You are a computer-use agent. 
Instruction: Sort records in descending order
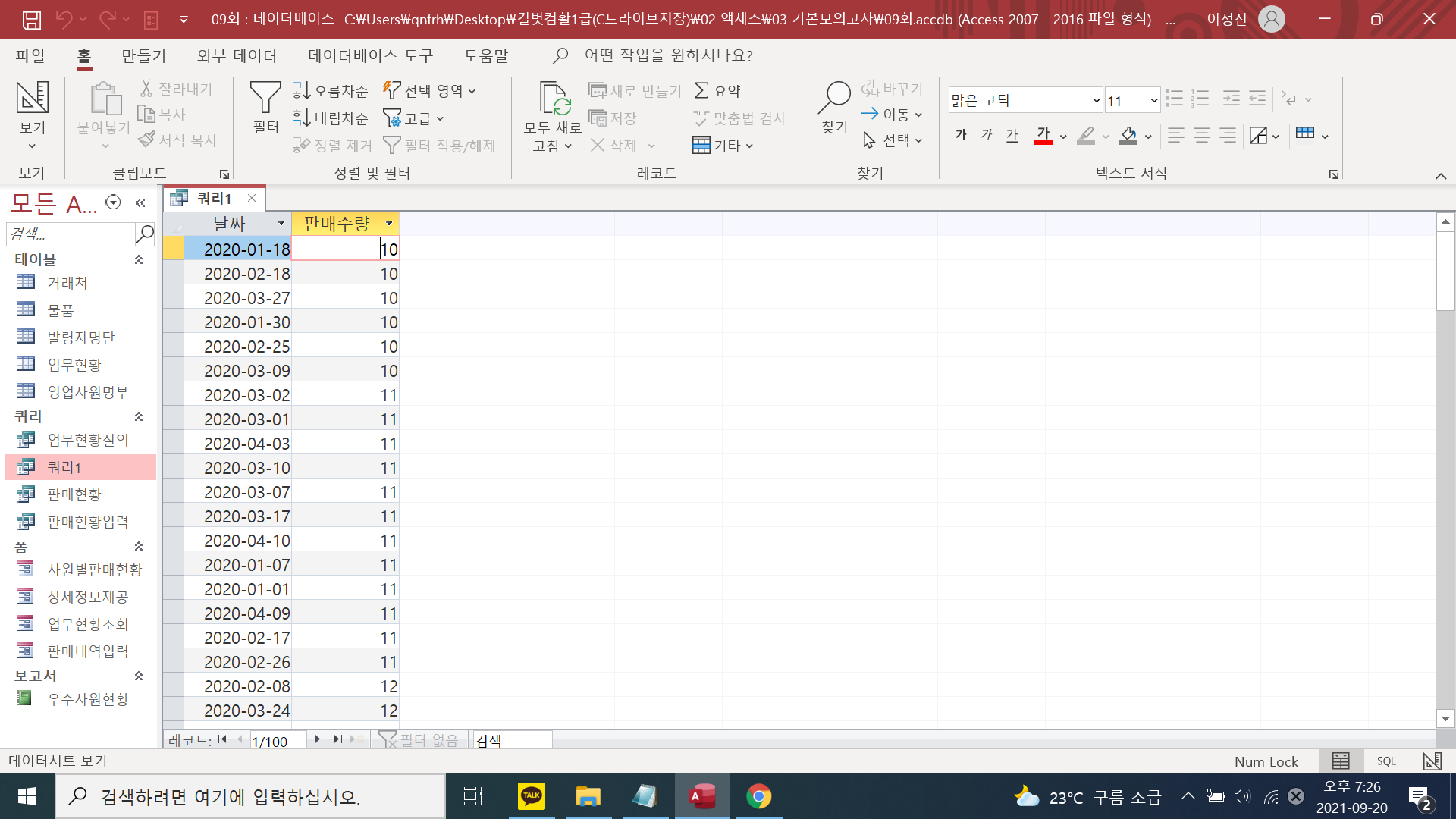(x=331, y=118)
